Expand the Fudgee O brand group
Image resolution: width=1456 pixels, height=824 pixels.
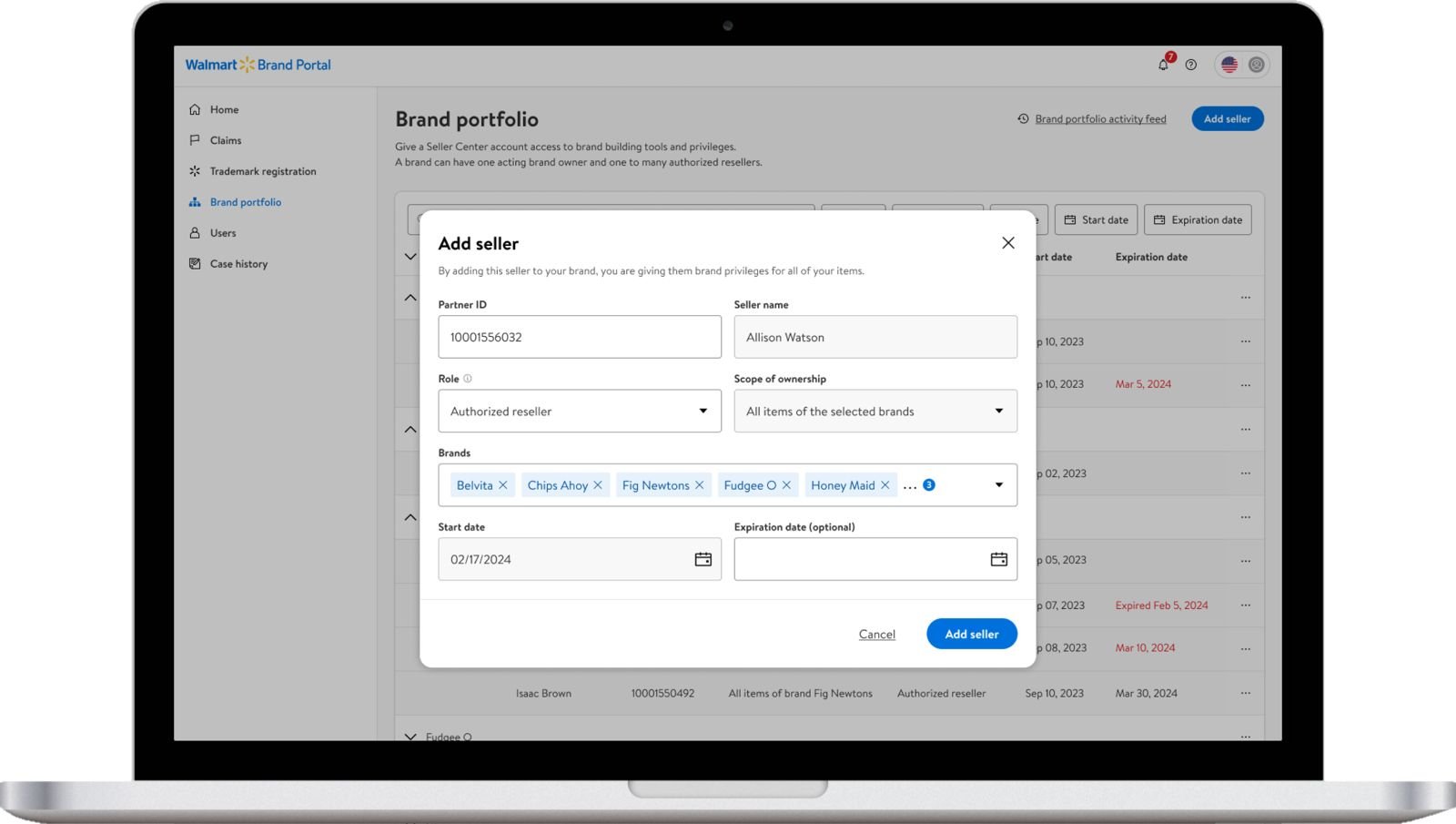click(x=410, y=736)
